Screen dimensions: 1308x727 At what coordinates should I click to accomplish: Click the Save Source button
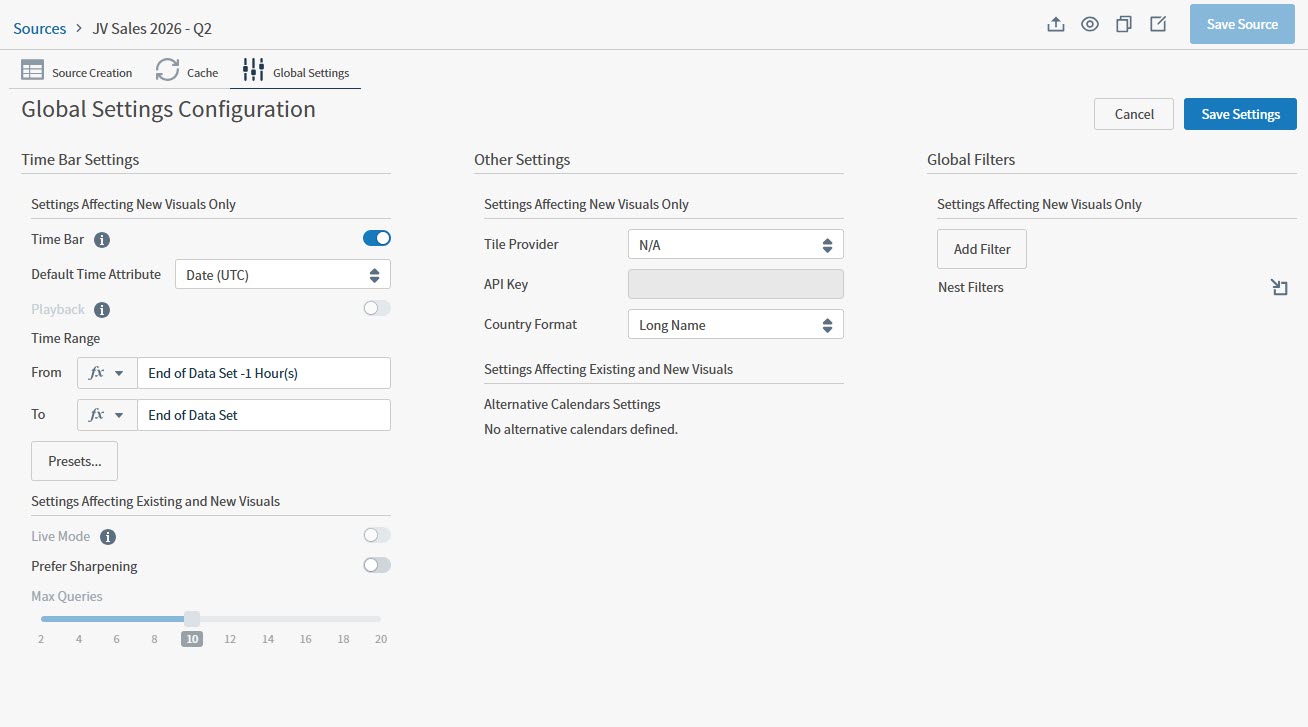tap(1242, 24)
